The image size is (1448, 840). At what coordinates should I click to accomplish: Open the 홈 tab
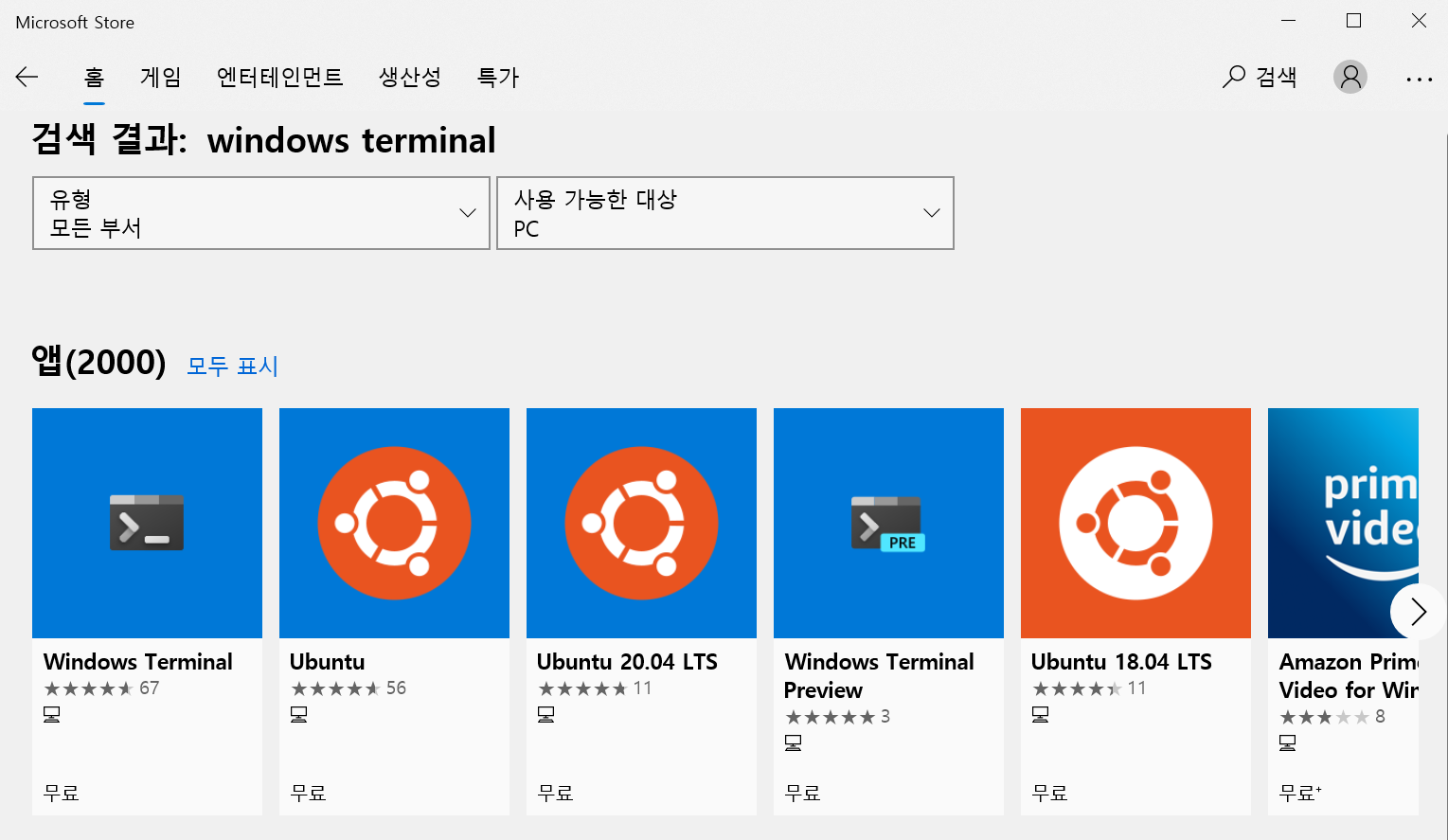click(x=94, y=78)
